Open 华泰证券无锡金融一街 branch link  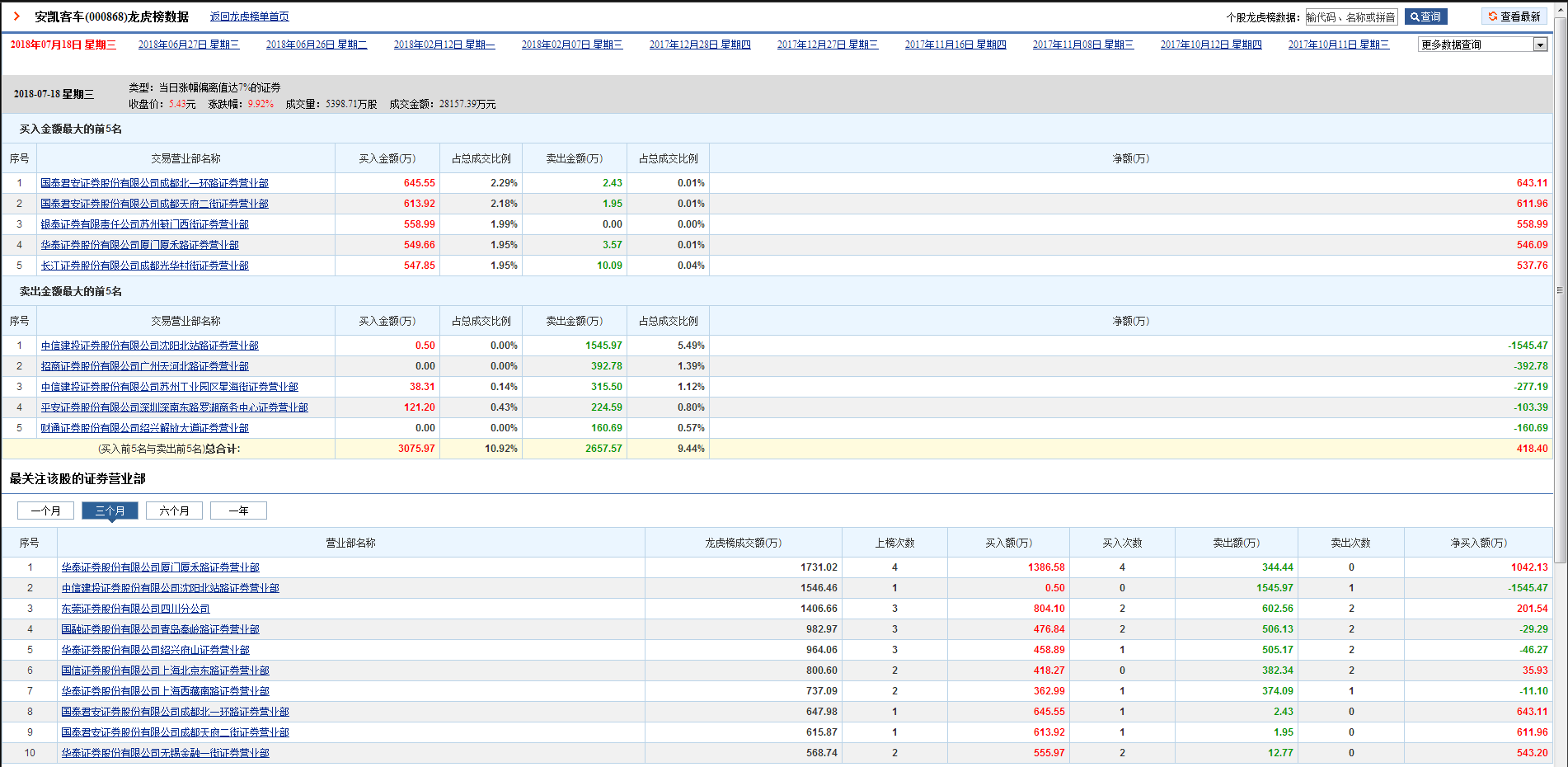coord(165,753)
